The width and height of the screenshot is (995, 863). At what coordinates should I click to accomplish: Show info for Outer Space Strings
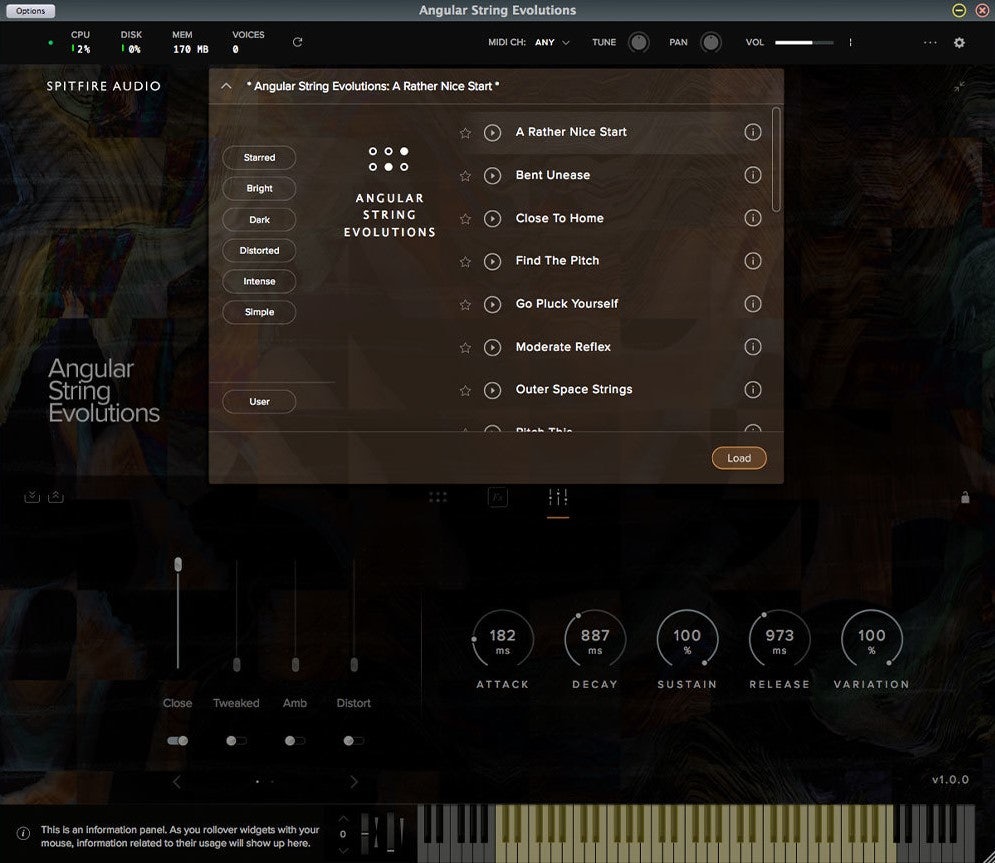(753, 390)
